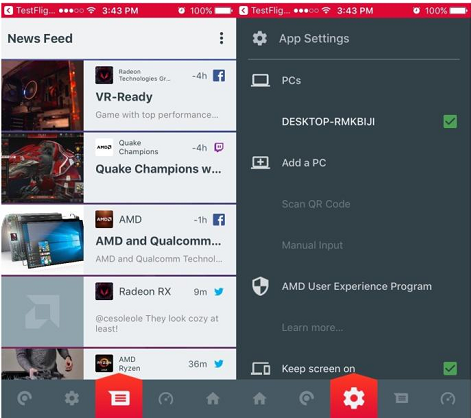Uncheck the DESKTOP-RMKBIJI checkbox
This screenshot has height=418, width=471.
pos(450,121)
